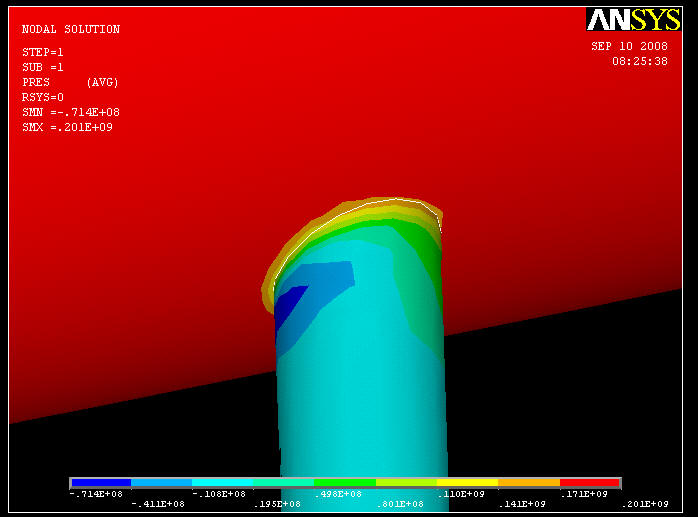
Task: Click the legend value '.141E+09'
Action: pos(522,504)
